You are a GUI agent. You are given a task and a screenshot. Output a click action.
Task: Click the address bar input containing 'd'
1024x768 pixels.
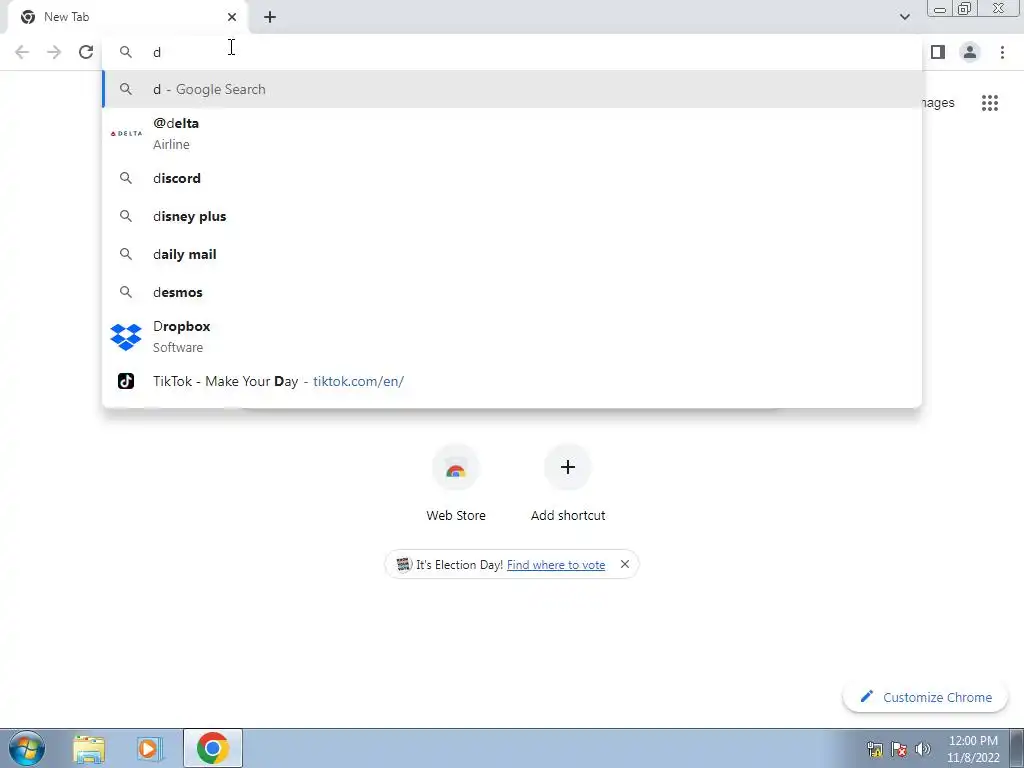point(512,52)
